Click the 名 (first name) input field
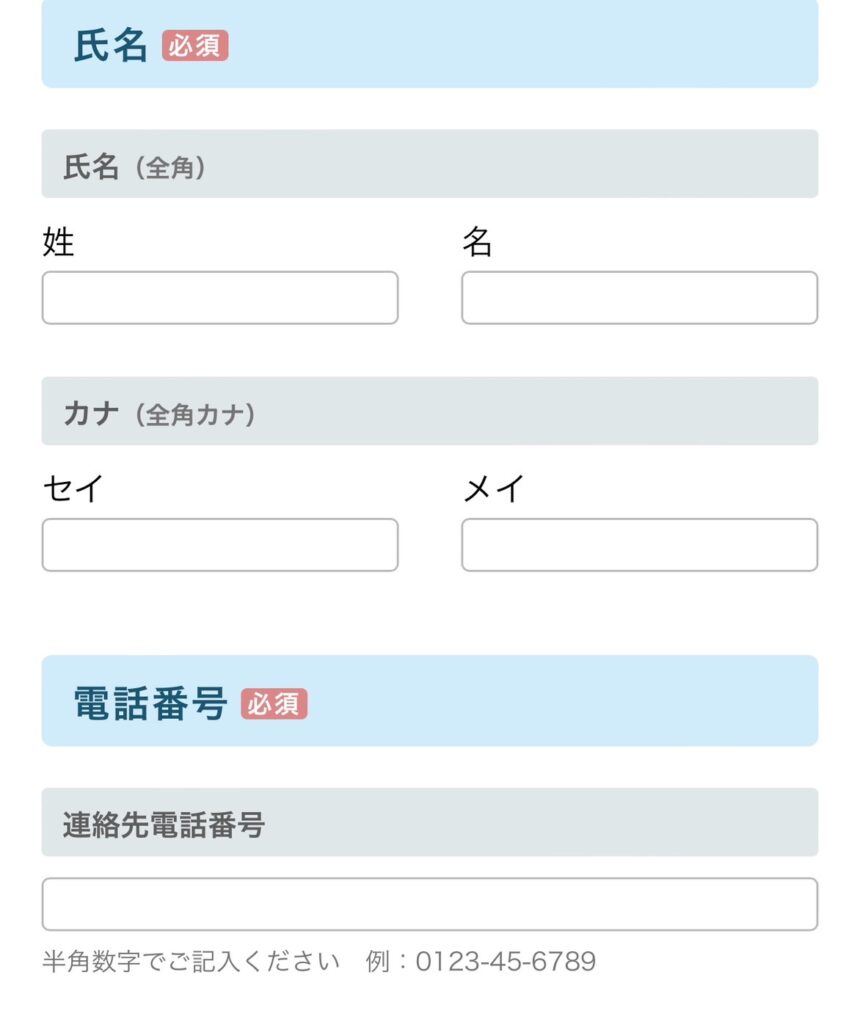 (x=639, y=298)
